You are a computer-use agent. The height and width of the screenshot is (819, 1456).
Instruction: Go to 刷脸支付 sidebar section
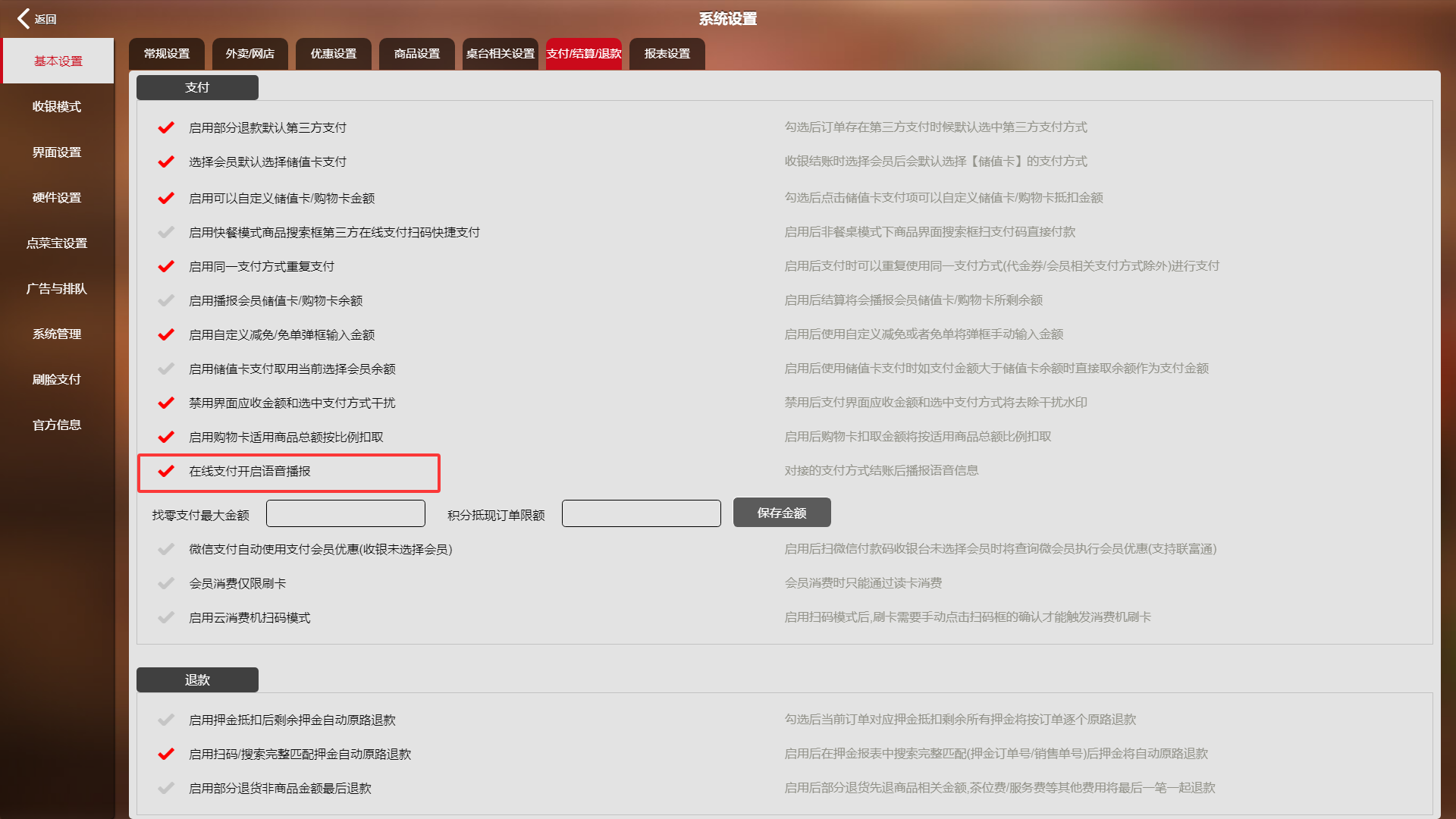57,379
